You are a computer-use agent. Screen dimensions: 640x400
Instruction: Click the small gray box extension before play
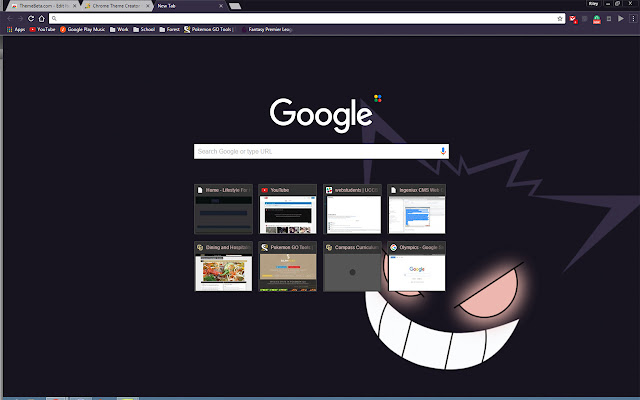click(x=609, y=19)
